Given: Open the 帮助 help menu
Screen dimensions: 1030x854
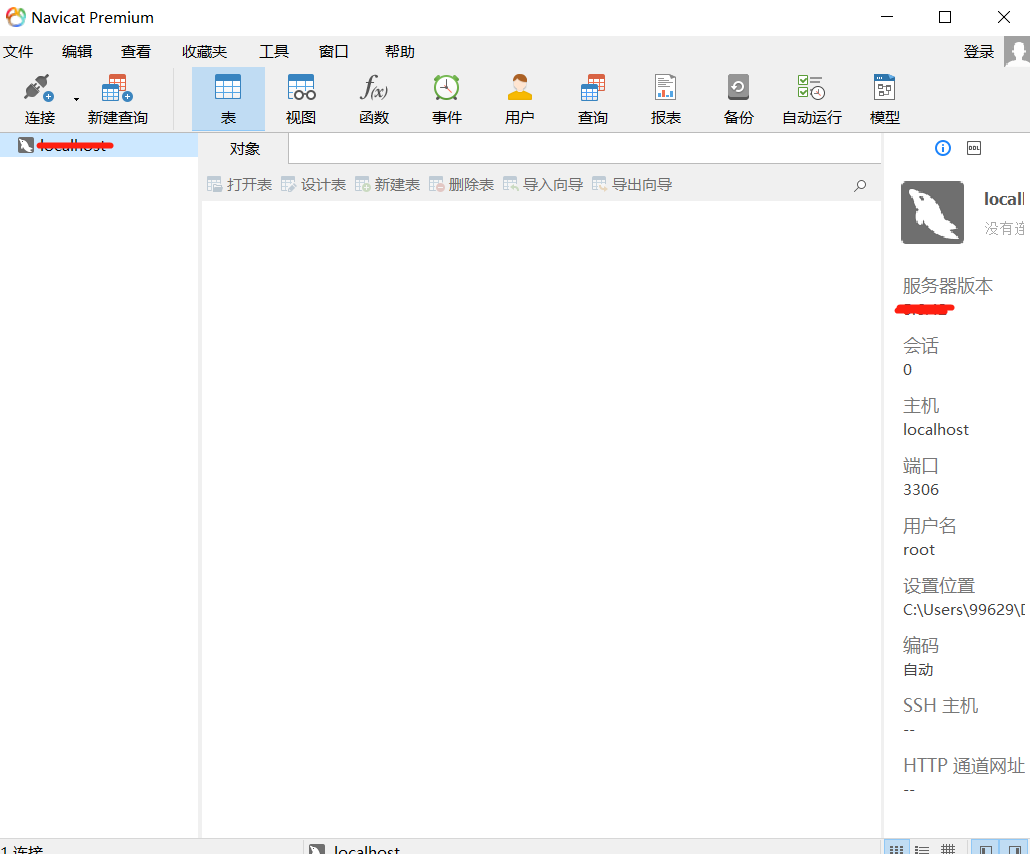Looking at the screenshot, I should (x=399, y=51).
